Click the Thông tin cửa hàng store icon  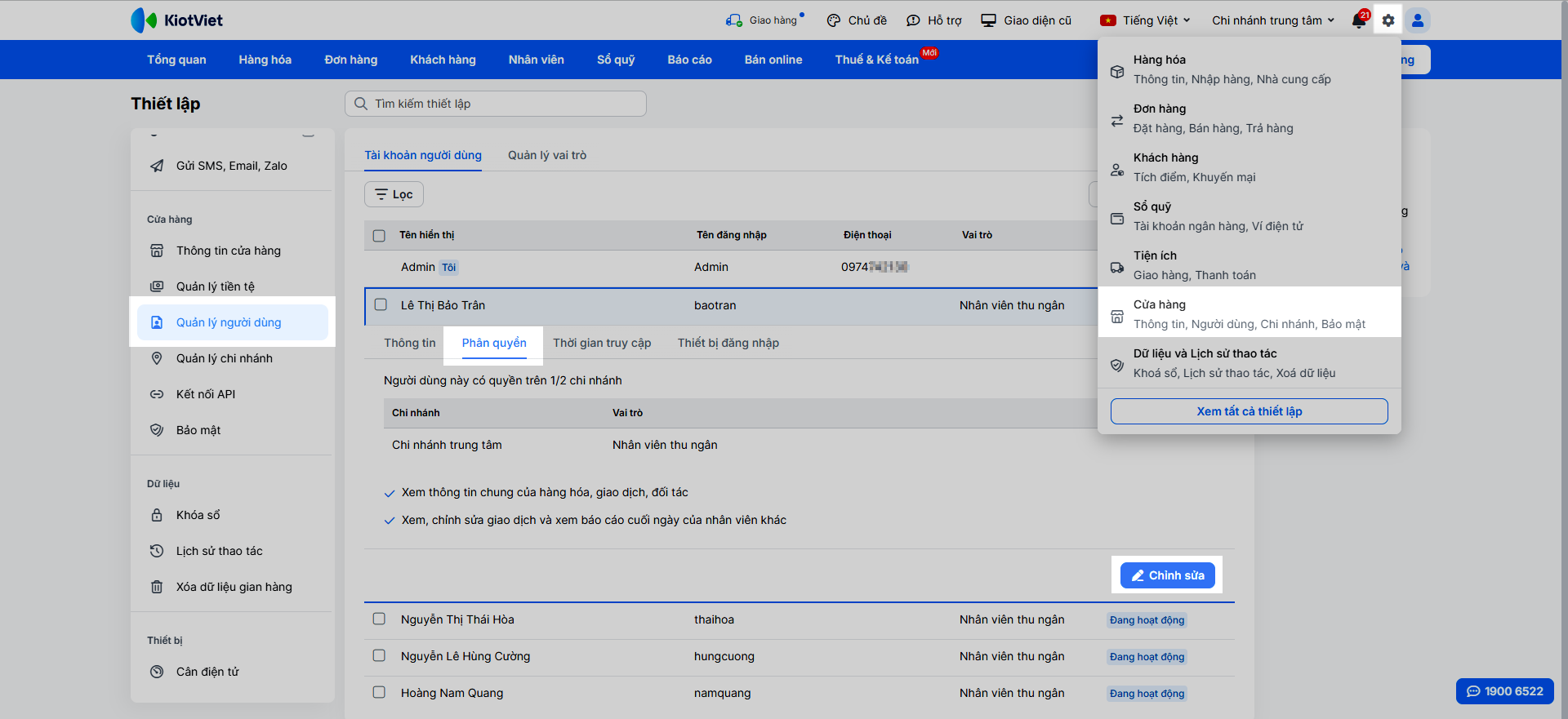157,251
